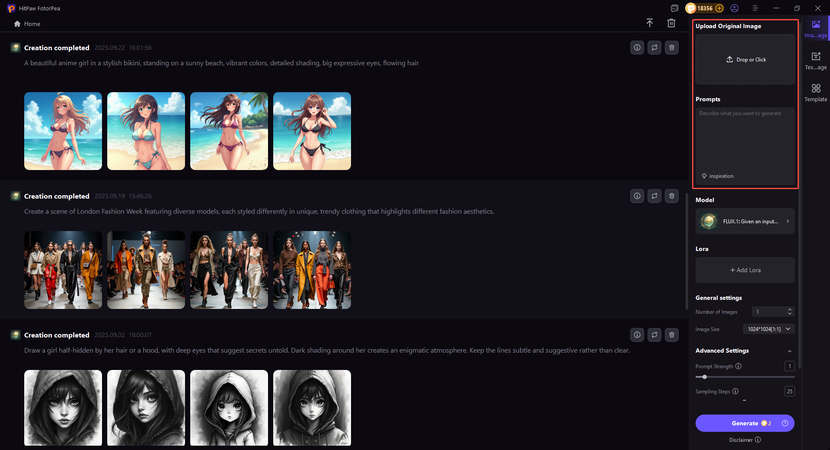The image size is (830, 450).
Task: Click the Sampling Steps info icon
Action: 735,392
